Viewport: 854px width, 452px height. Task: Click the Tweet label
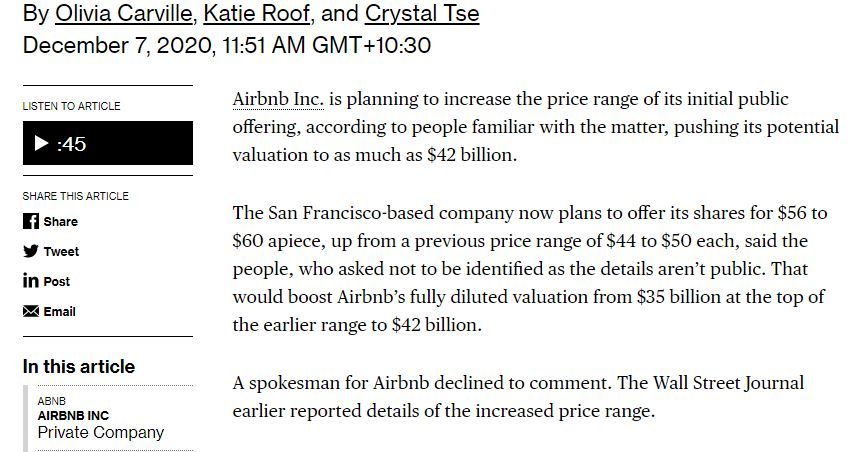pyautogui.click(x=61, y=251)
